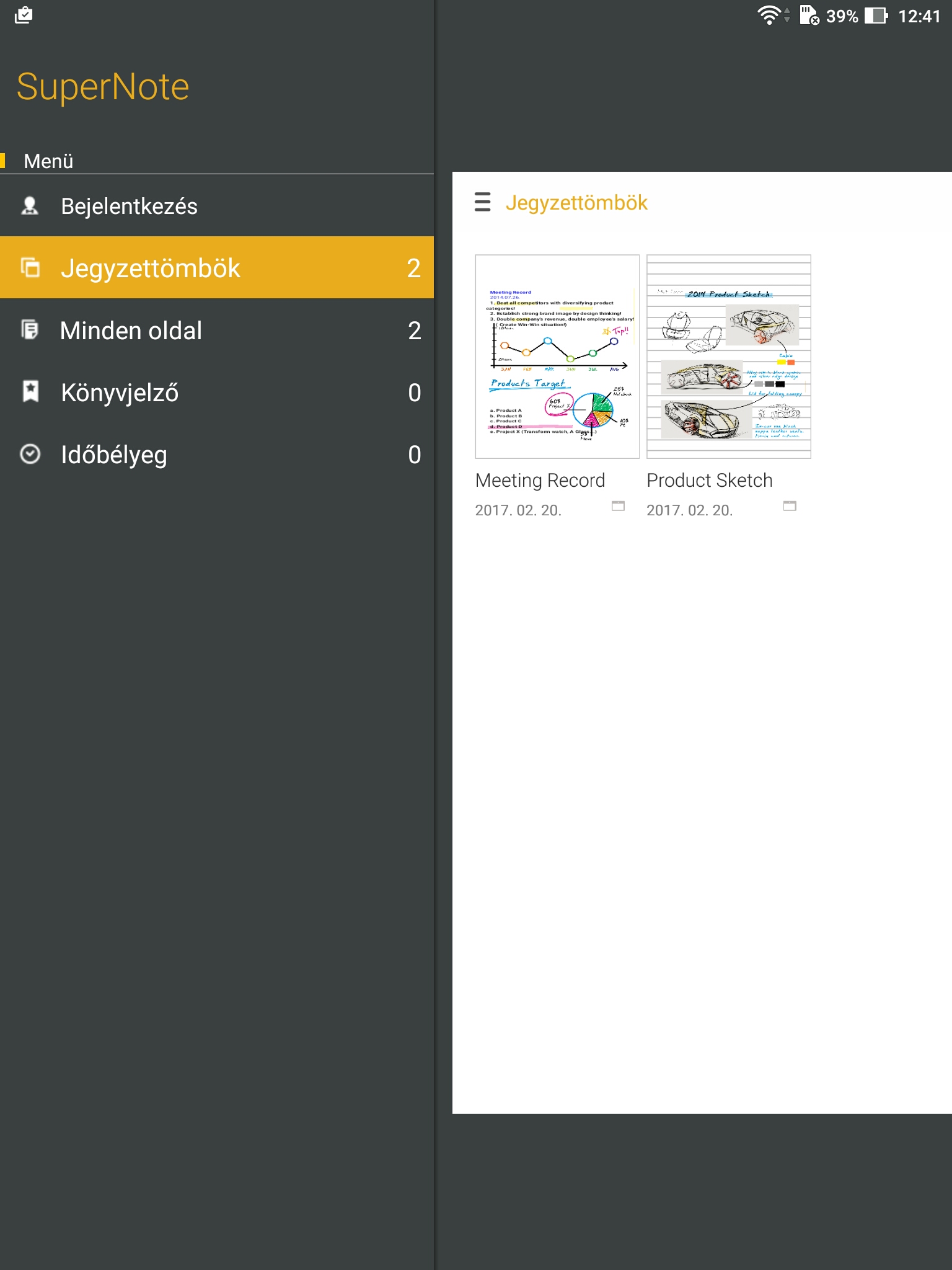Tap the small page icon under Product Sketch
Viewport: 952px width, 1270px height.
[x=790, y=506]
